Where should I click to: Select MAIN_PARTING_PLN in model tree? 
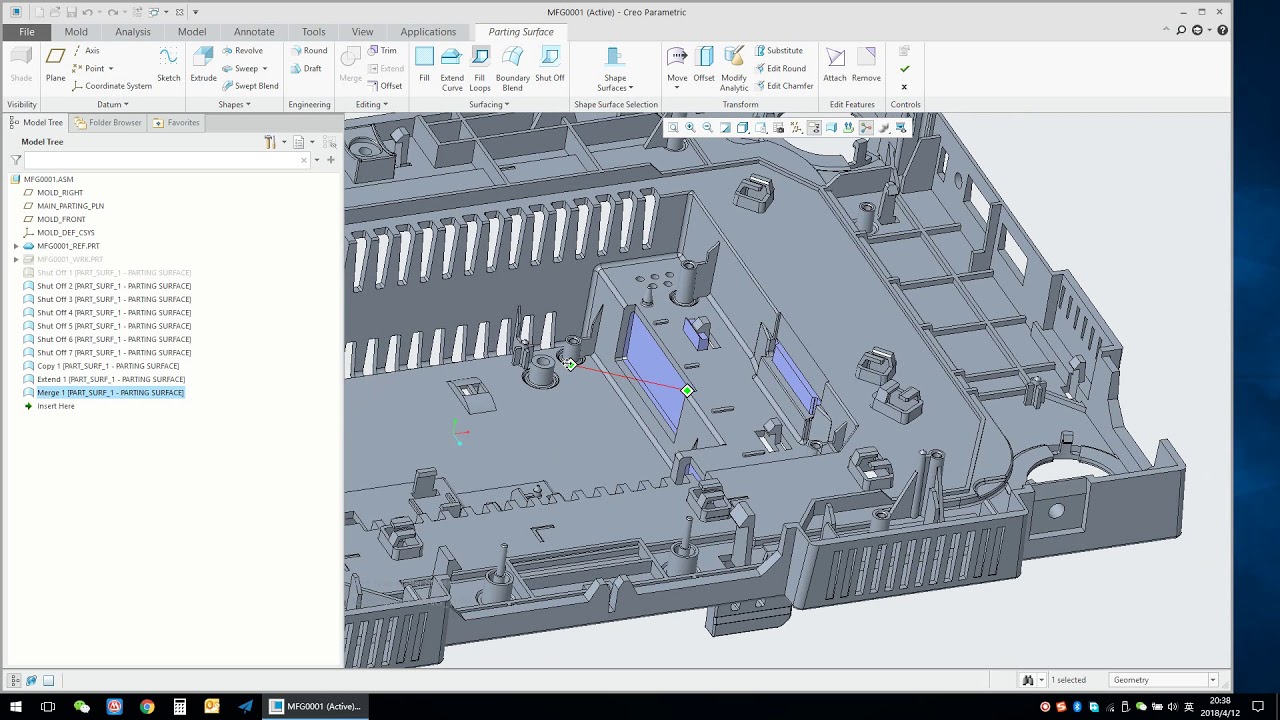click(63, 206)
